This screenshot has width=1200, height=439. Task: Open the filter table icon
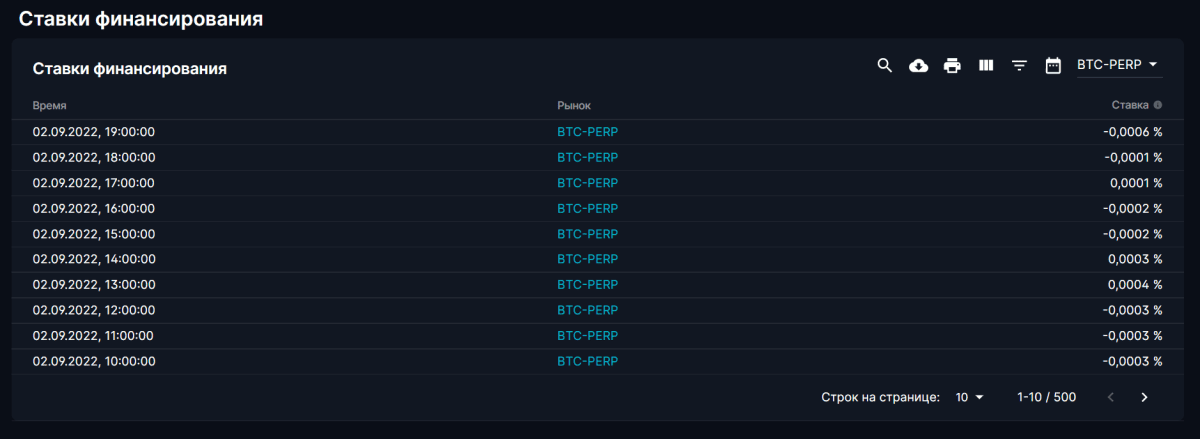coord(1019,65)
